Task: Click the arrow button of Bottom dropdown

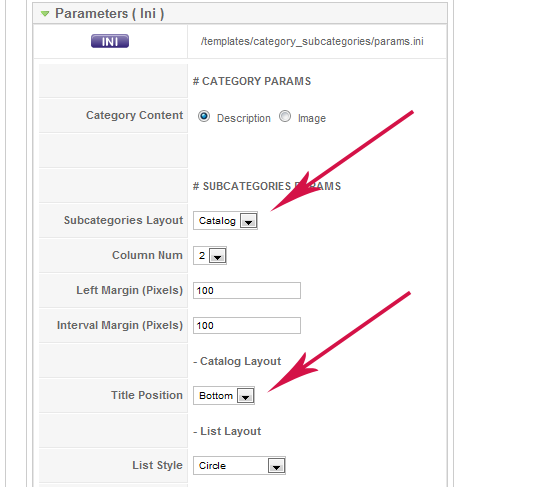Action: click(x=245, y=396)
